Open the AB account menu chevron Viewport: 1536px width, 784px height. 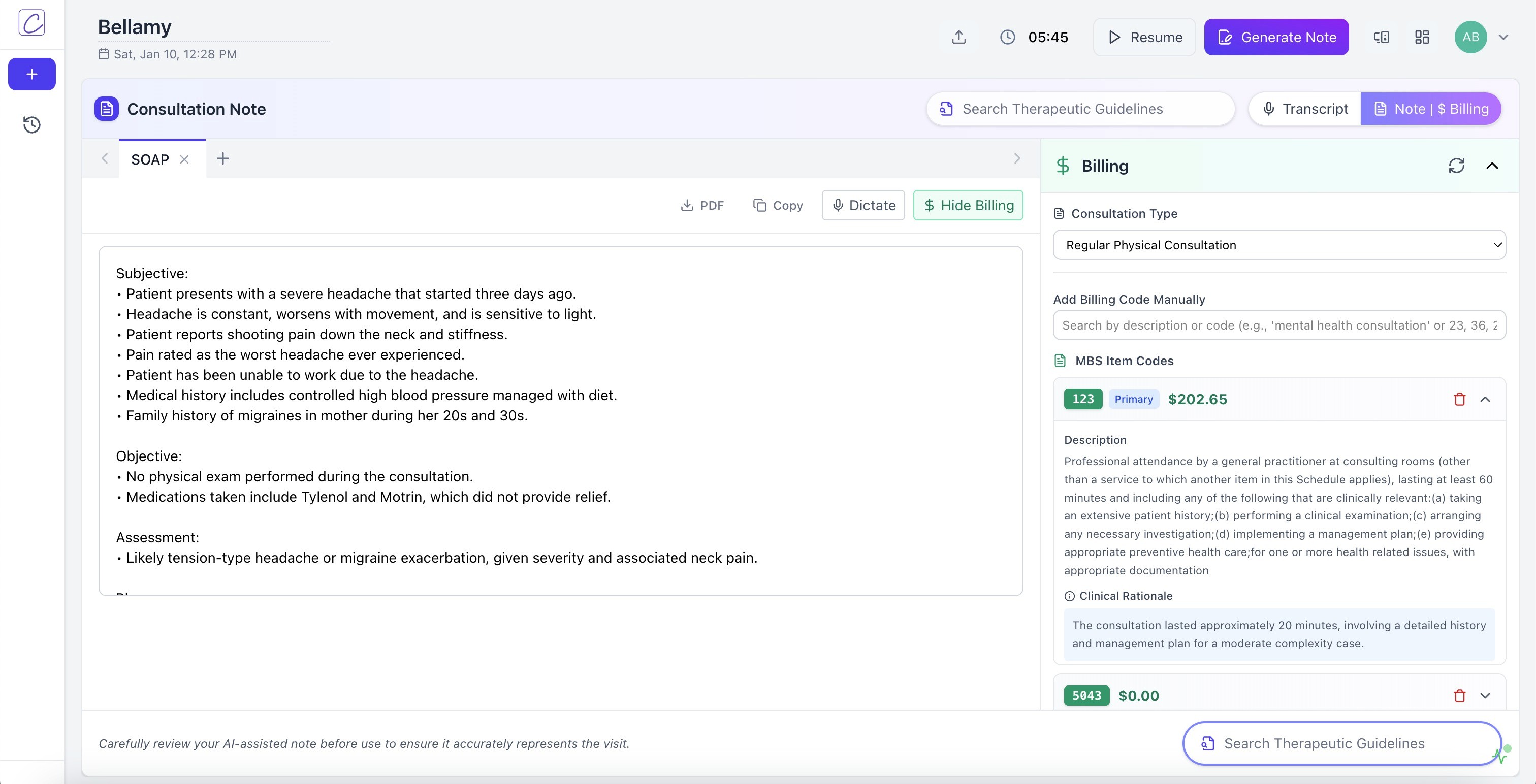pyautogui.click(x=1503, y=37)
